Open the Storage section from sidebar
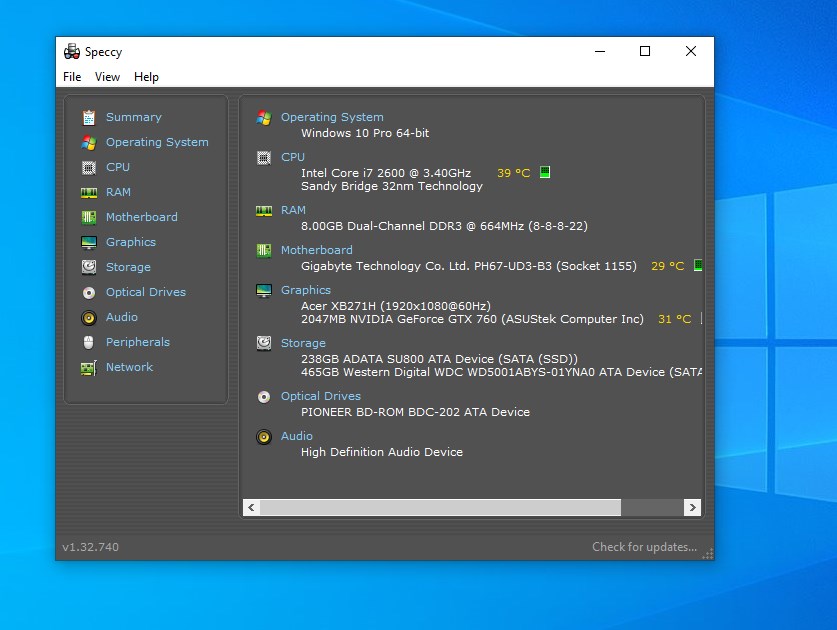 128,267
